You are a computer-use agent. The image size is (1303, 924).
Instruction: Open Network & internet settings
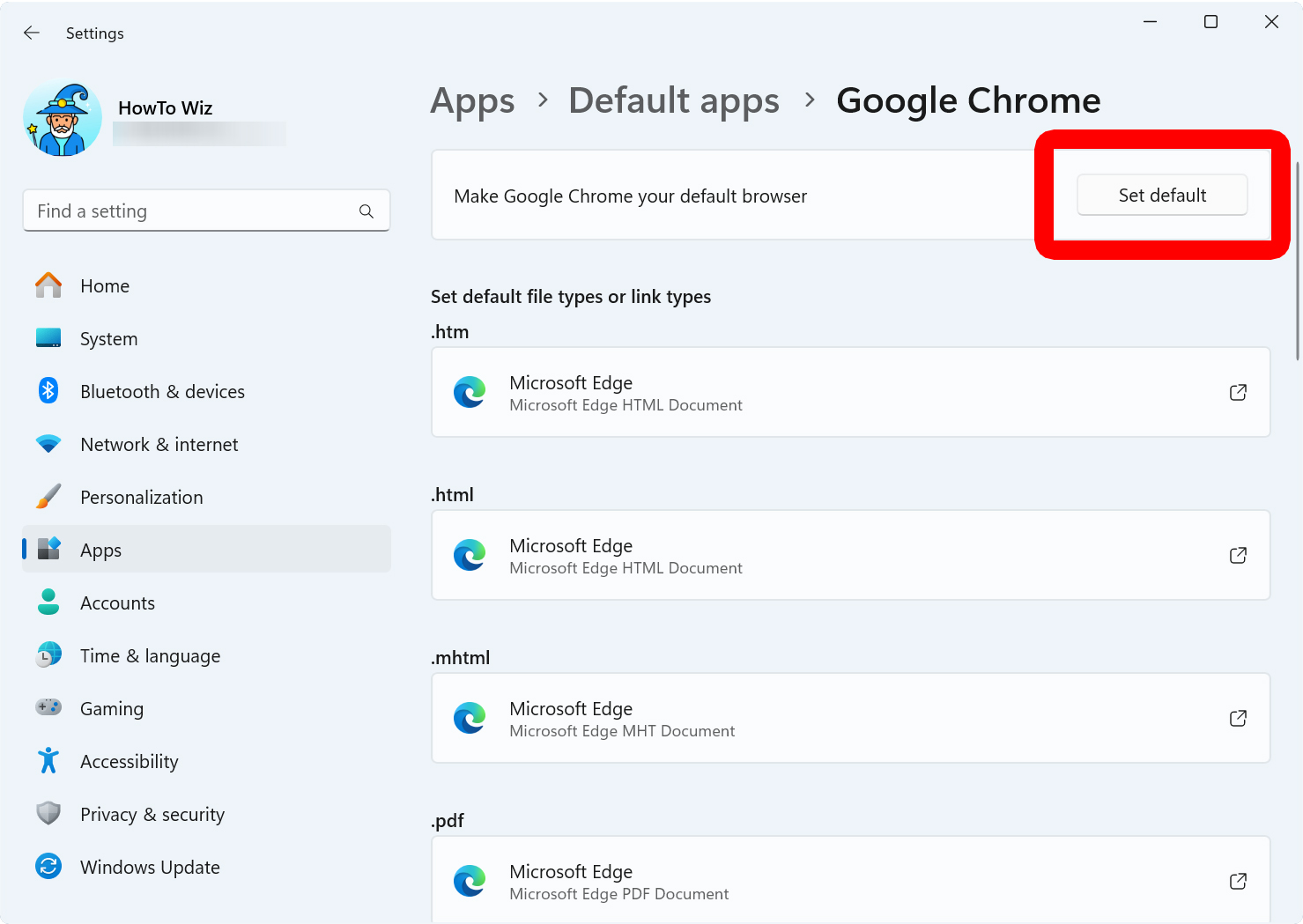point(159,444)
